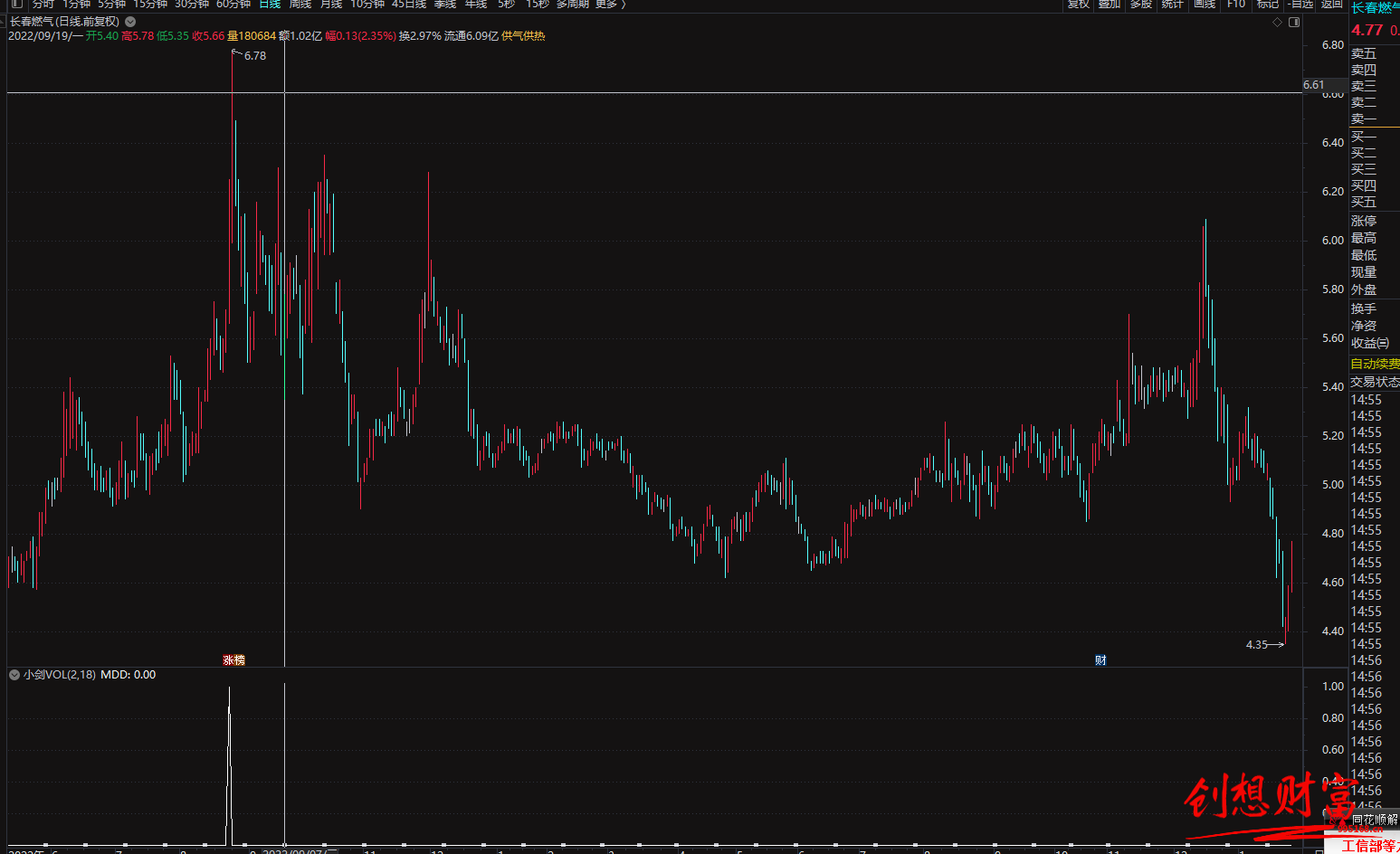
Task: Select the 30分钟 period tab
Action: click(x=192, y=5)
